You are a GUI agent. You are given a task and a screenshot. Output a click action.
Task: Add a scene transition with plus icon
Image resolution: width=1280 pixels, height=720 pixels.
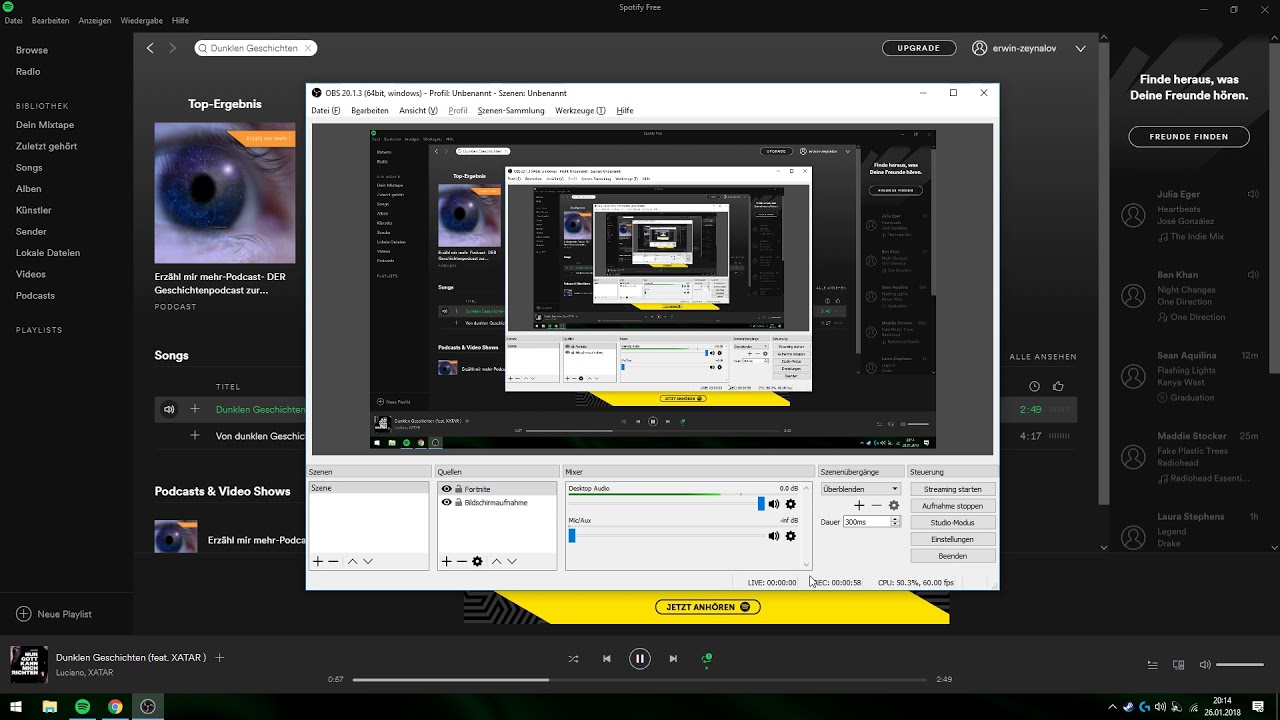coord(859,505)
